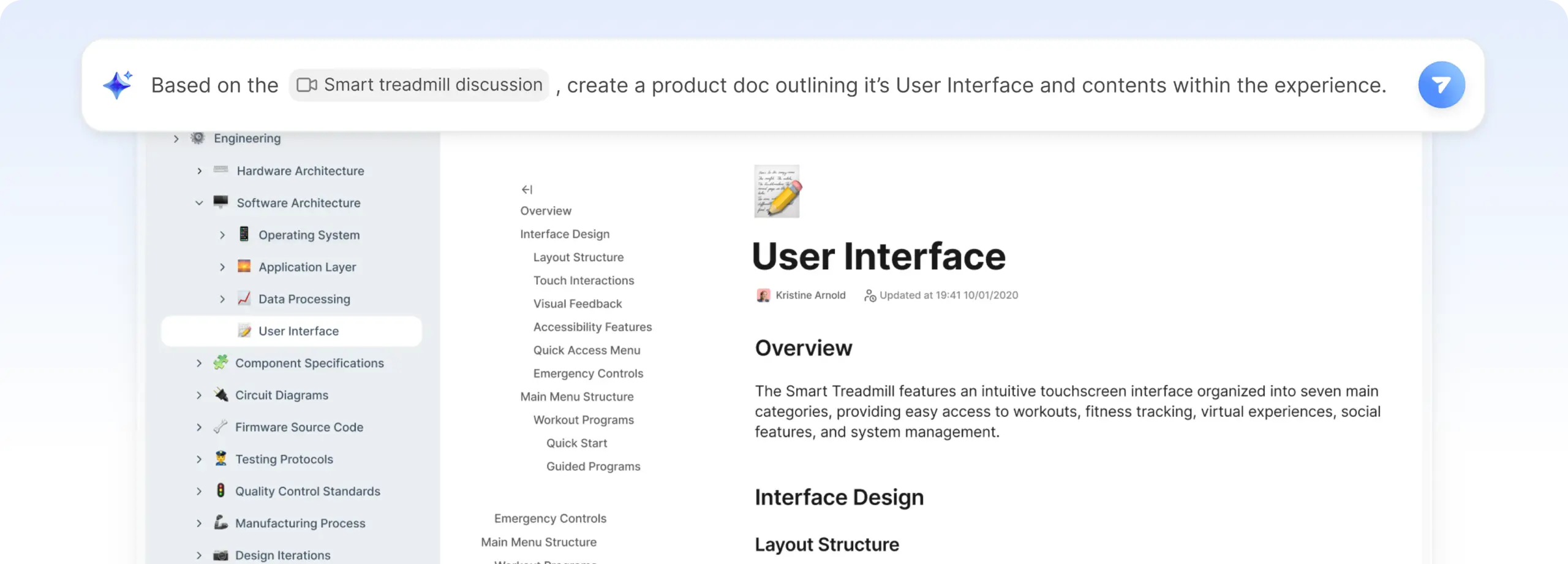The width and height of the screenshot is (1568, 564).
Task: Click the traffic light Quality Control icon
Action: pos(221,490)
